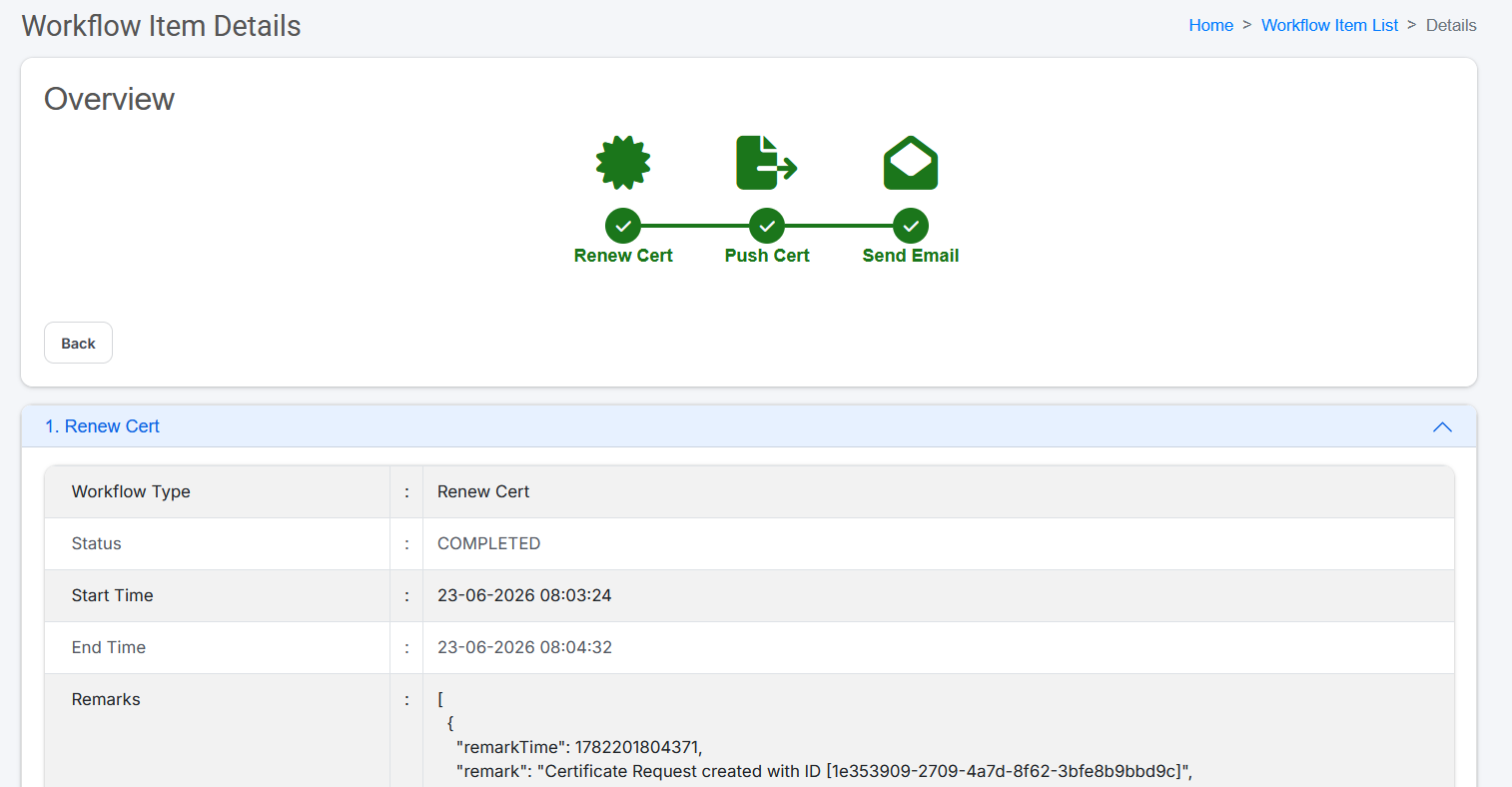Click the Details breadcrumb text
Image resolution: width=1512 pixels, height=787 pixels.
pos(1451,26)
